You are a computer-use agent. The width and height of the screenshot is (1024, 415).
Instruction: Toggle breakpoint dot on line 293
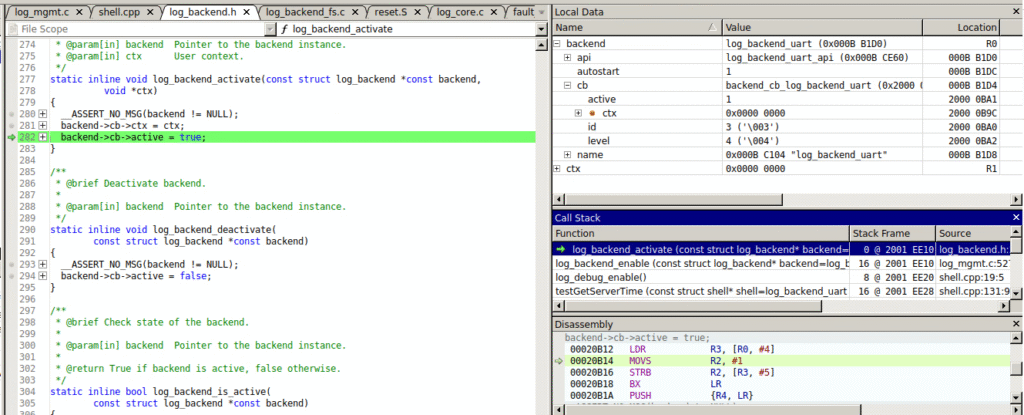pos(10,265)
